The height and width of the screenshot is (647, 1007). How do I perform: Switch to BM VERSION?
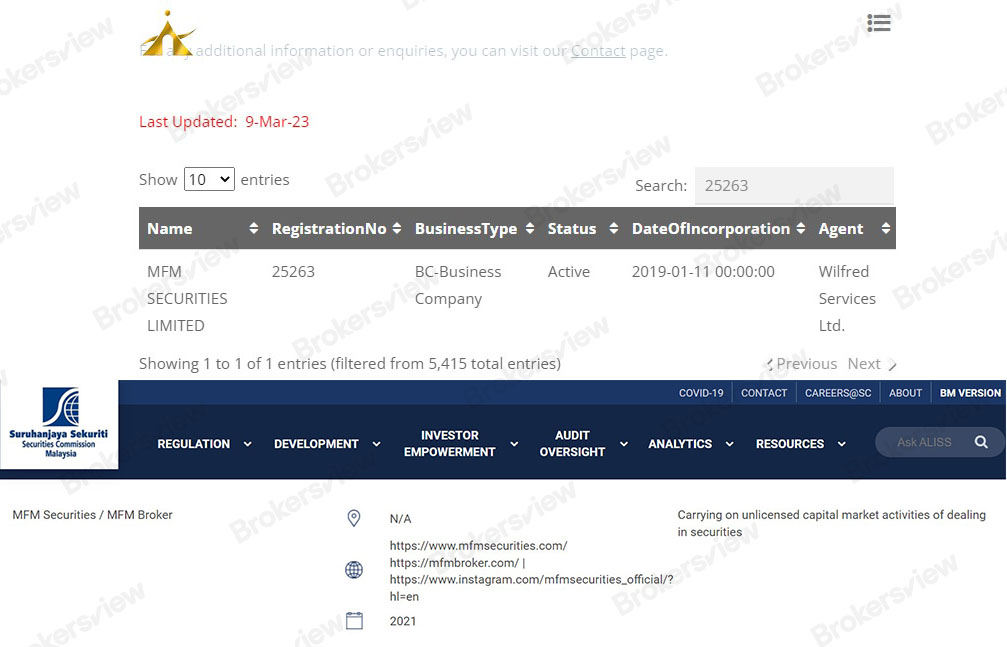click(970, 393)
